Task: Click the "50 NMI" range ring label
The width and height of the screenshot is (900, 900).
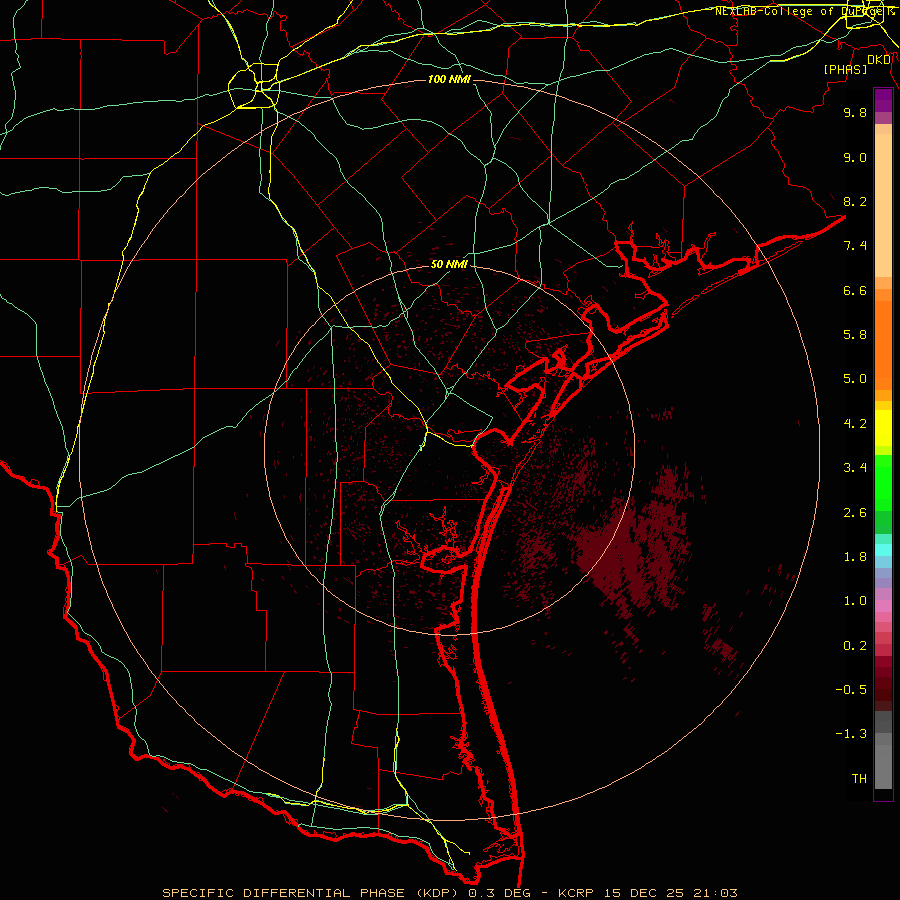Action: [x=449, y=264]
